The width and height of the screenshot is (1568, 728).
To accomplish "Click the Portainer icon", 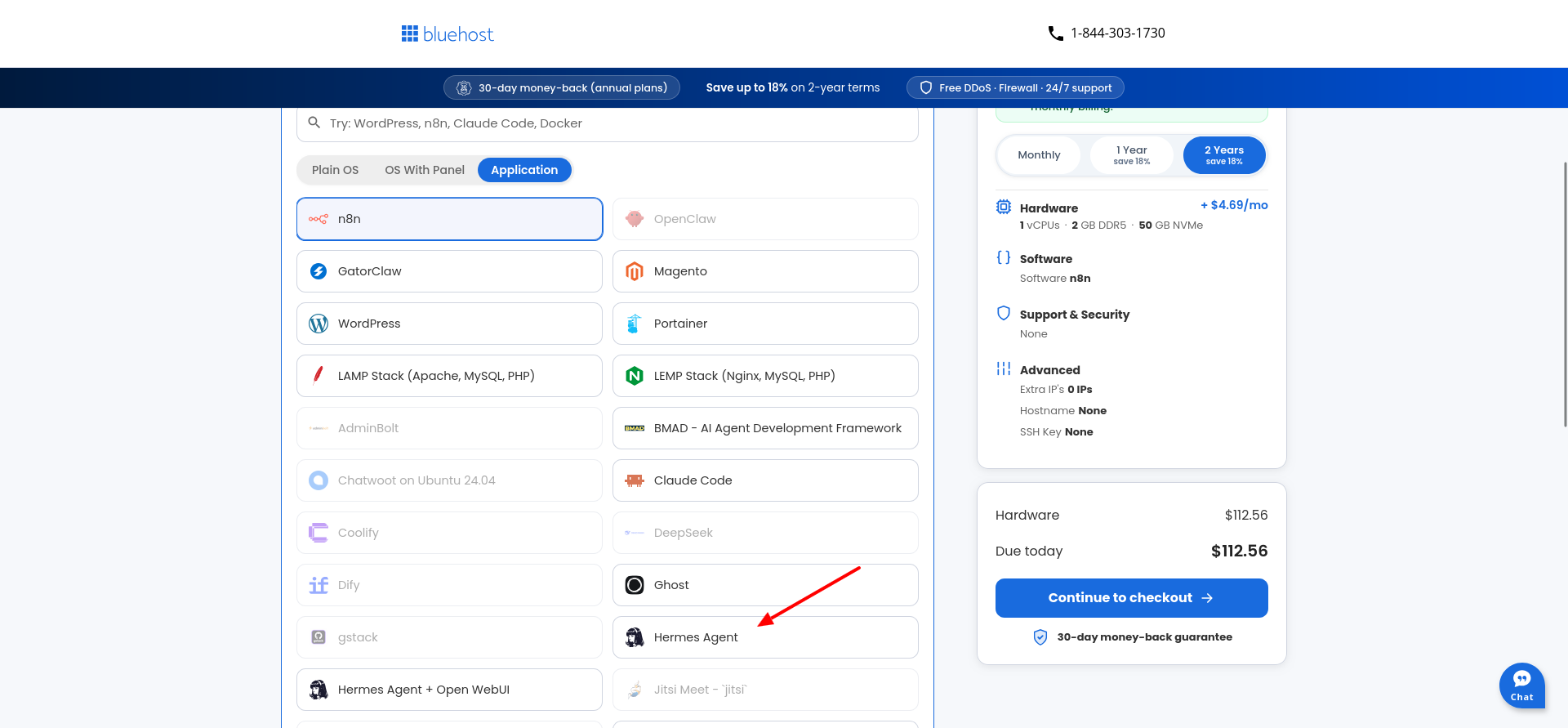I will pyautogui.click(x=634, y=324).
